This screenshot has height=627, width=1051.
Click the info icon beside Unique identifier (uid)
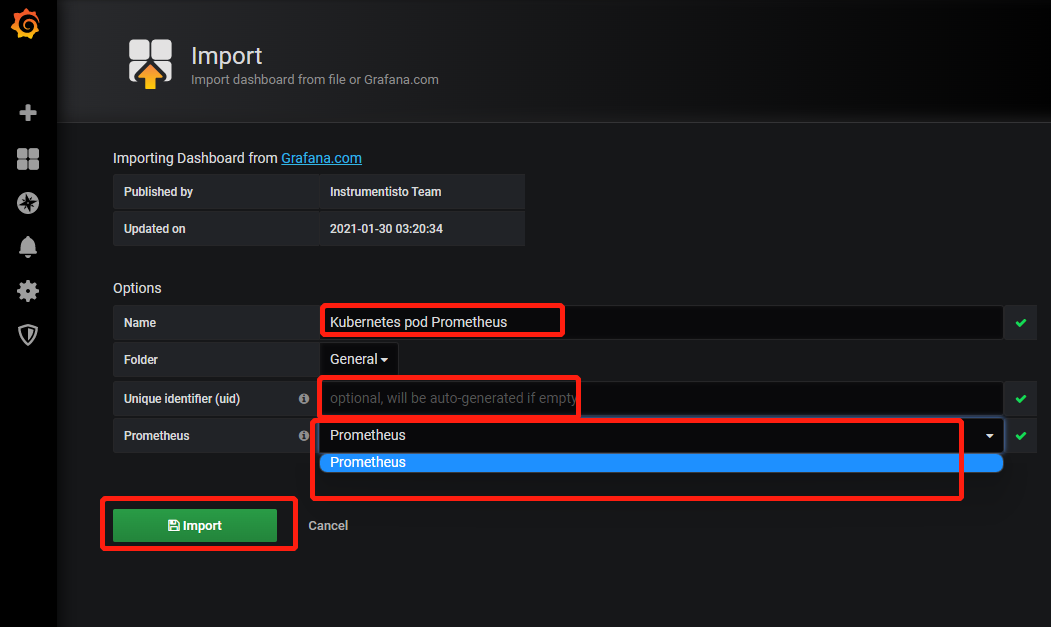tap(304, 398)
